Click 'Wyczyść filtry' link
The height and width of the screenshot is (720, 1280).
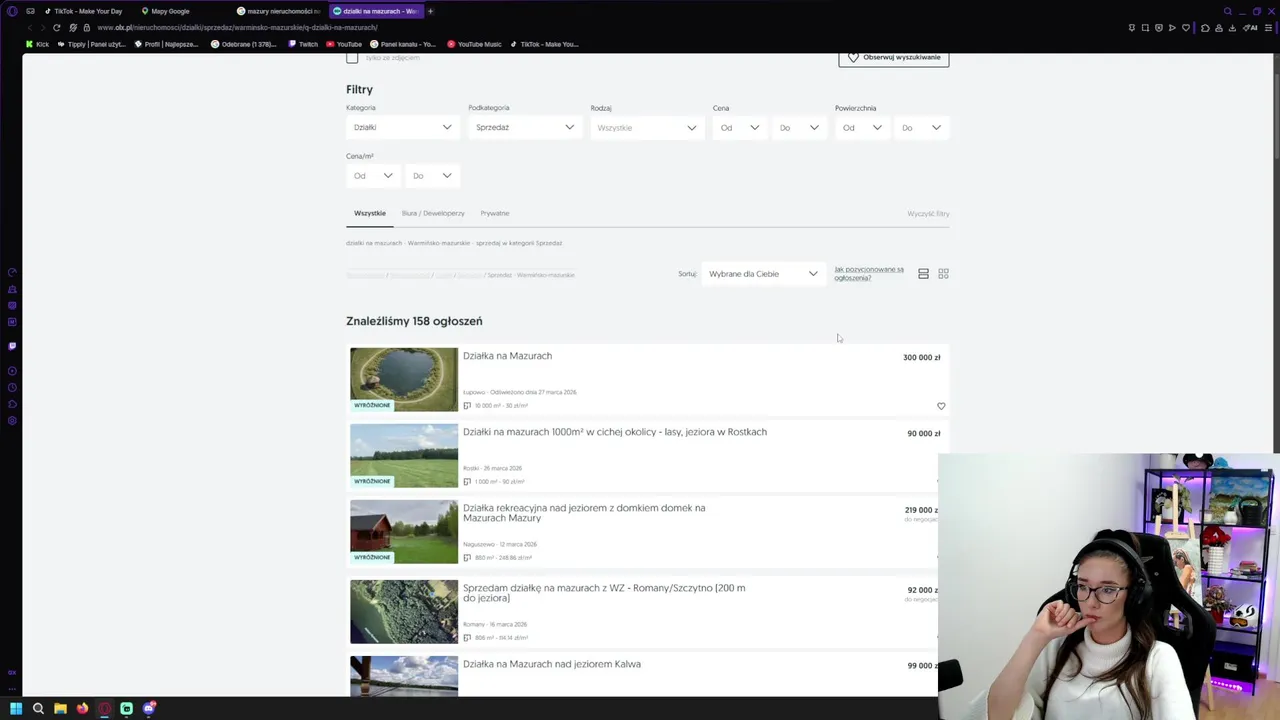928,213
